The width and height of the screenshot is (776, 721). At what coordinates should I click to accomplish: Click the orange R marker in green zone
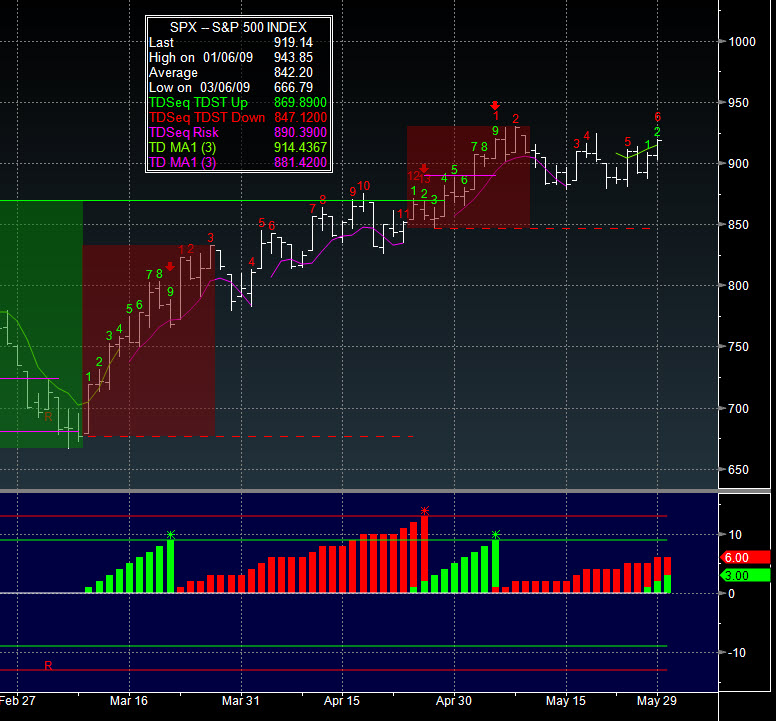[x=48, y=417]
